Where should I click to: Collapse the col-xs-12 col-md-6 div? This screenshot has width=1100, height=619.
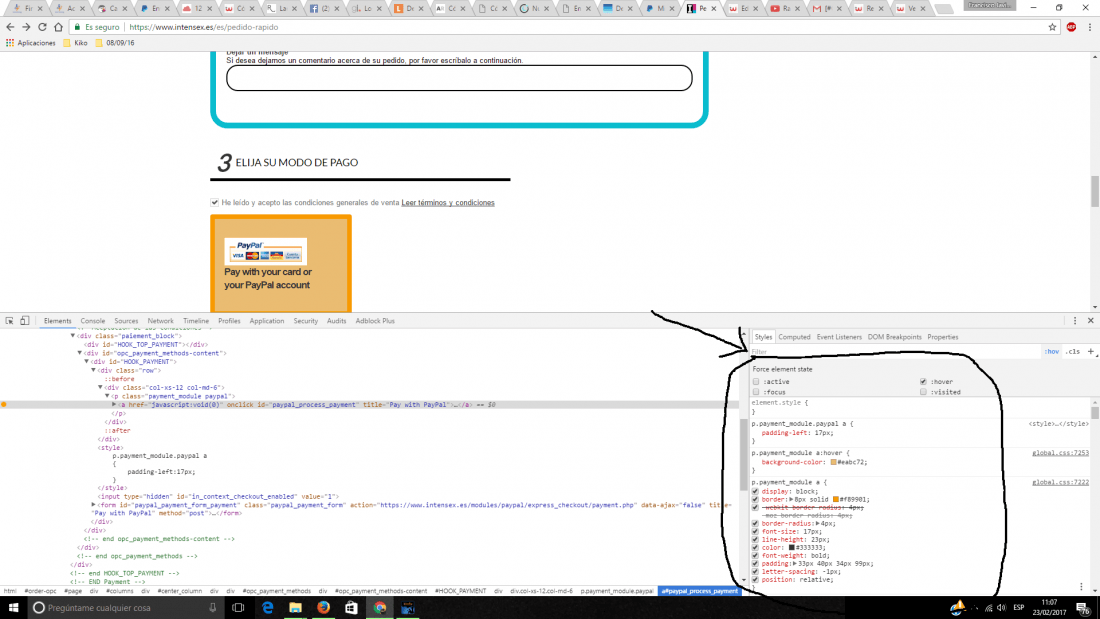coord(100,387)
